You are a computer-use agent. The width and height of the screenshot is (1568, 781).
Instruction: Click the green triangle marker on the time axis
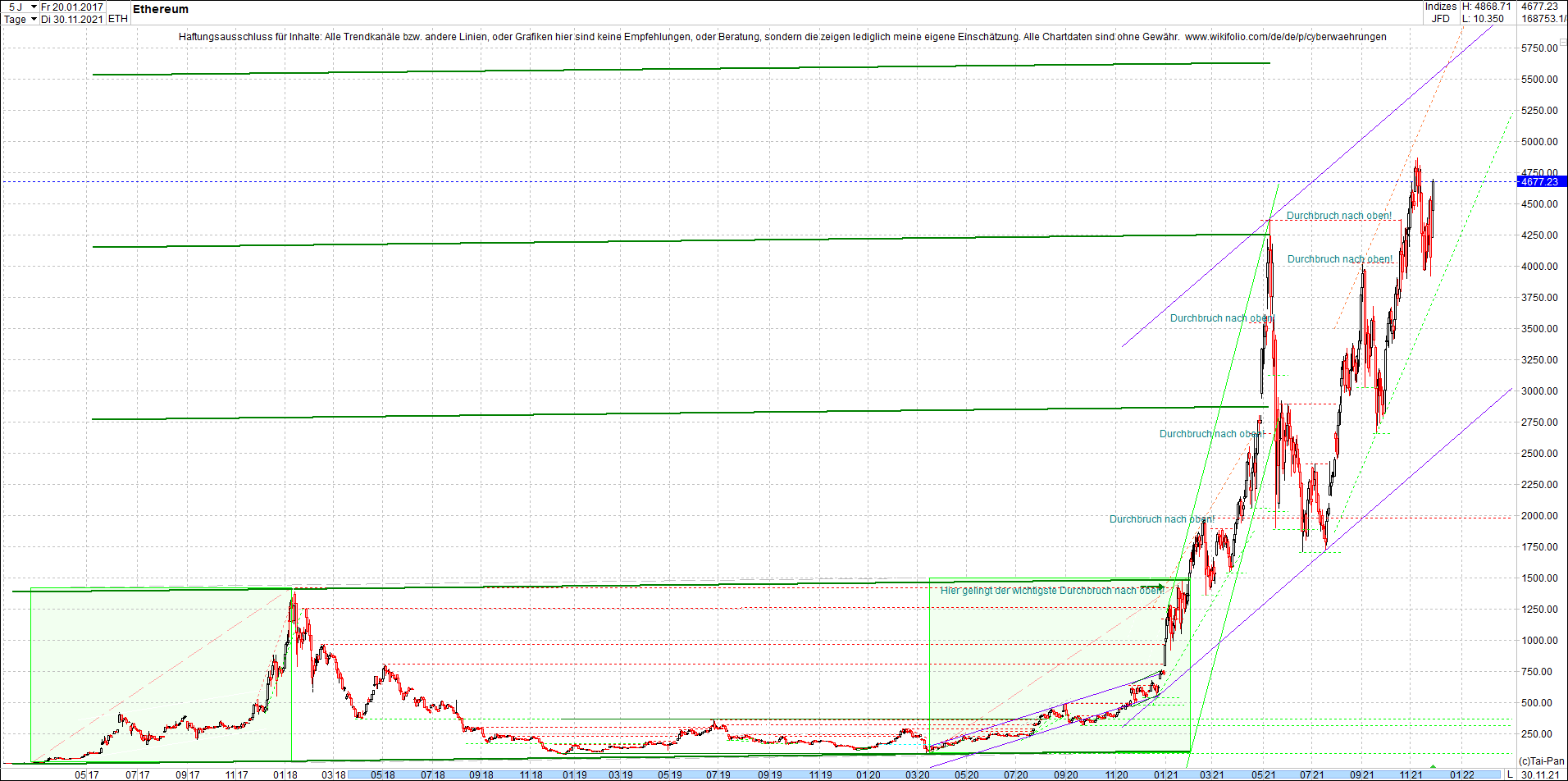pos(1433,766)
